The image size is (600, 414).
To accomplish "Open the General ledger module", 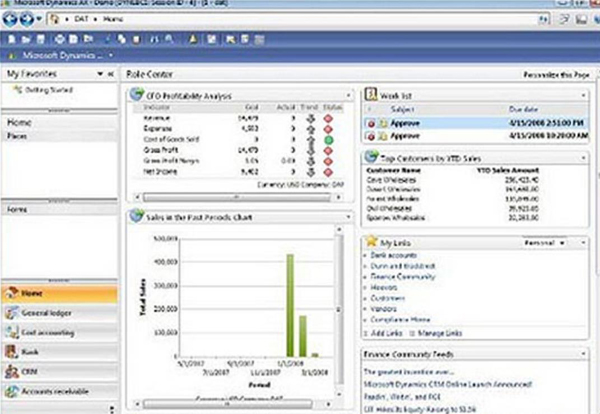I will 60,313.
